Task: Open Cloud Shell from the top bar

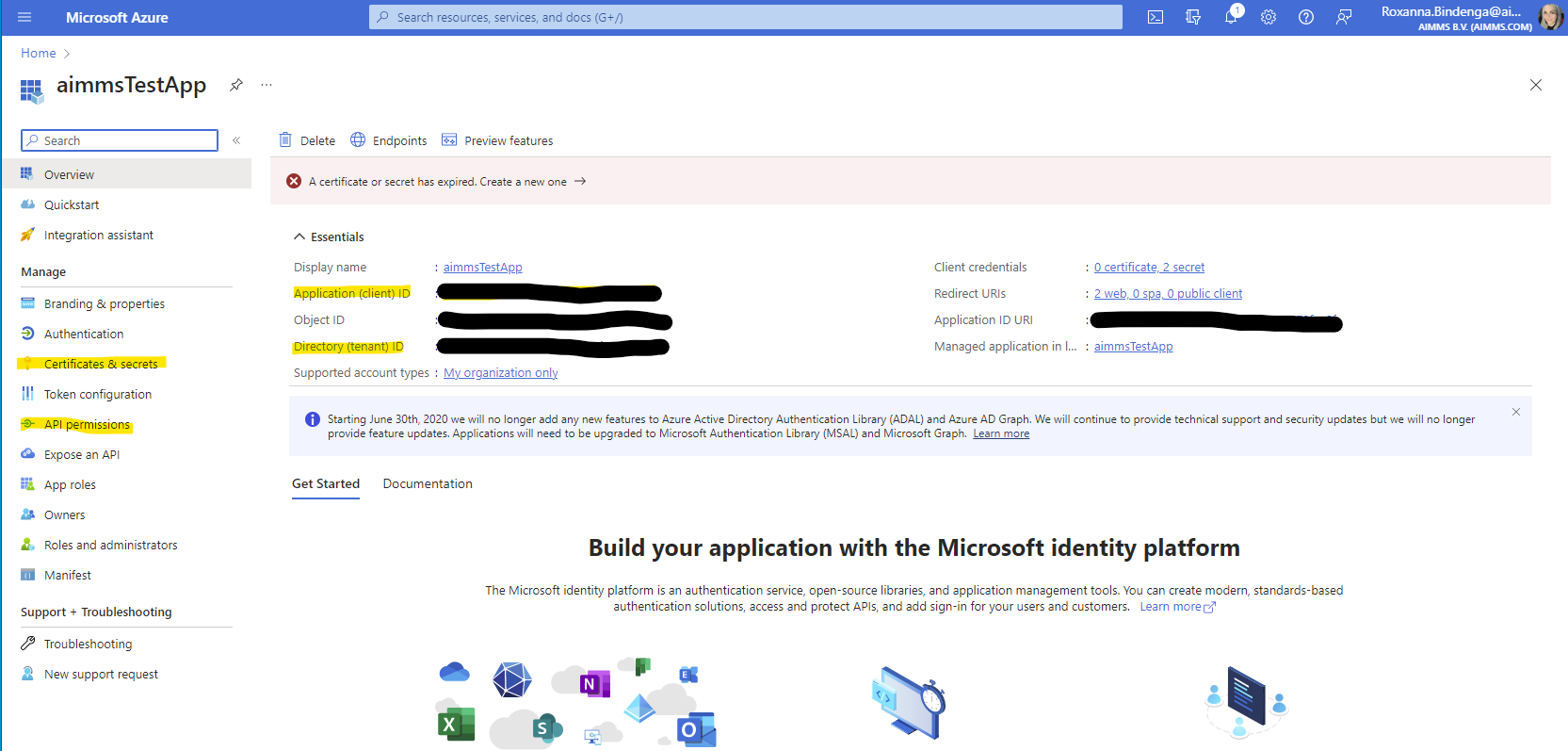Action: coord(1156,17)
